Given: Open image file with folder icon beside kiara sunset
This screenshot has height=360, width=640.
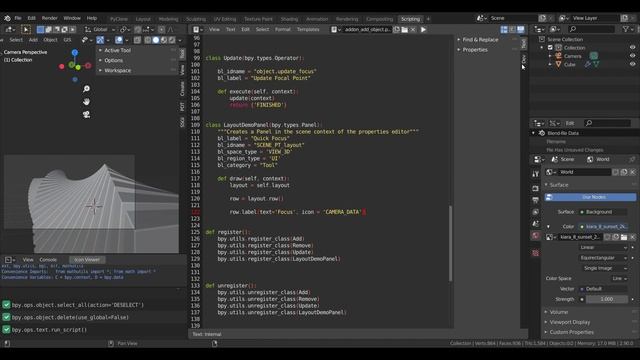Looking at the screenshot, I should (624, 237).
